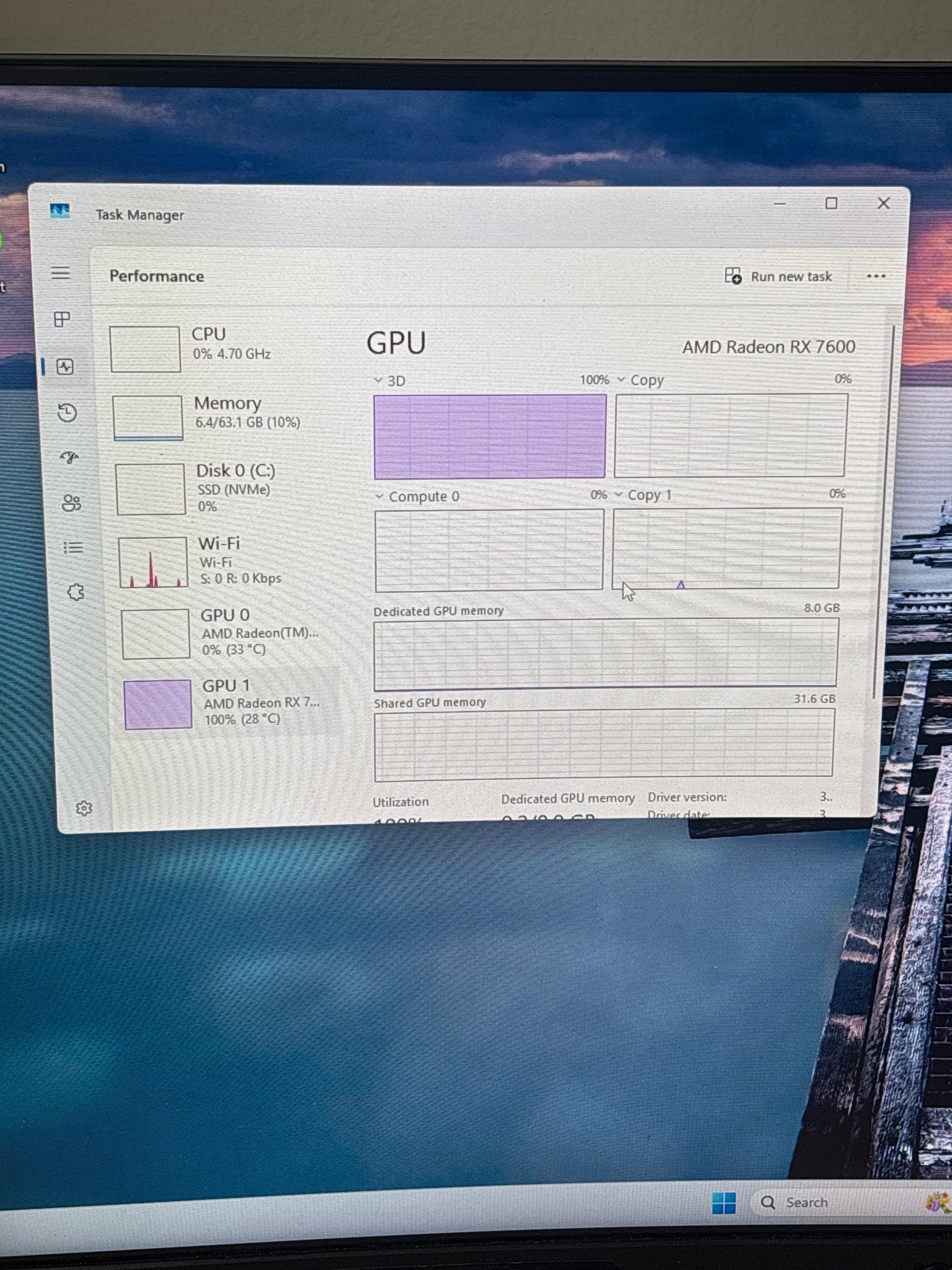Click the GPU 1 purple mini graph thumbnail
The height and width of the screenshot is (1270, 952).
[158, 705]
